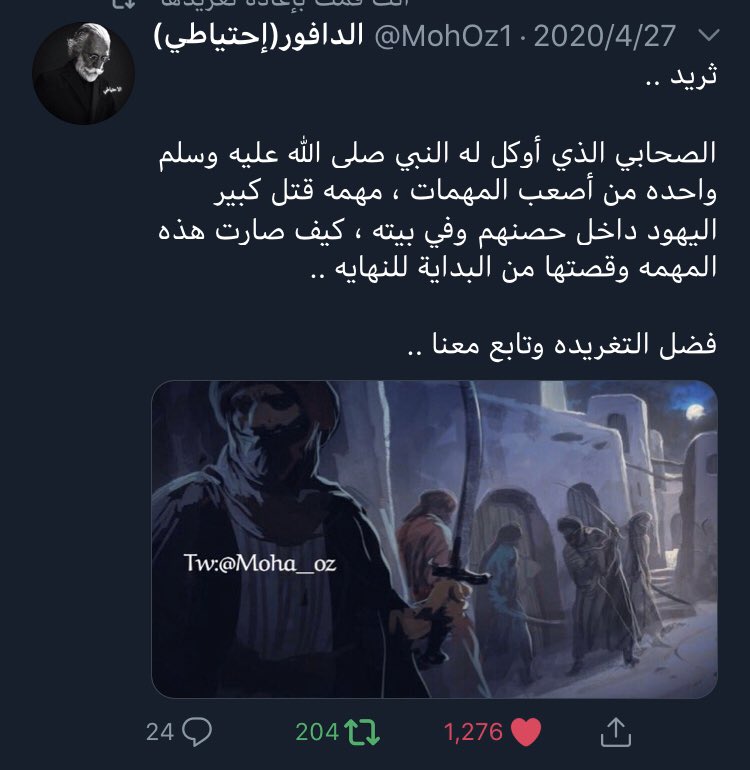Unlike the tweet via red heart
This screenshot has height=770, width=750.
[x=526, y=732]
